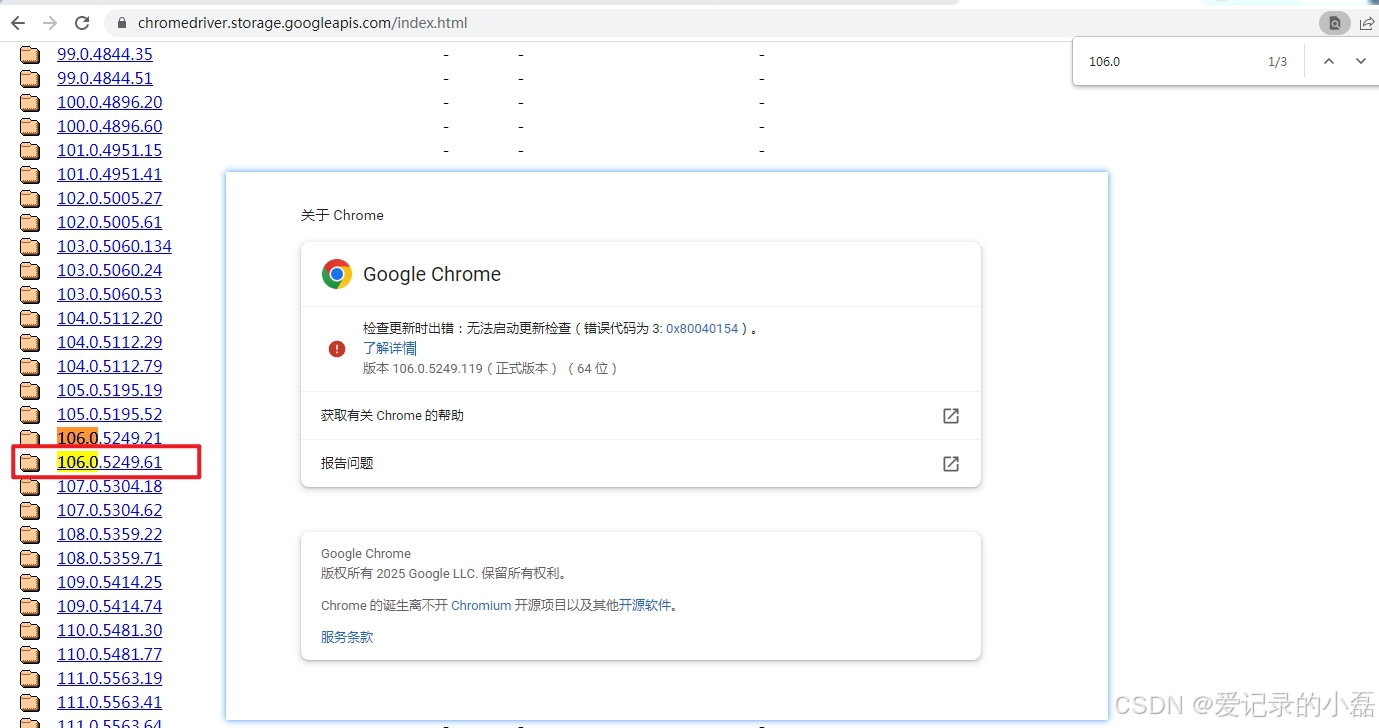Image resolution: width=1379 pixels, height=728 pixels.
Task: Jump to next find result arrow
Action: click(1360, 61)
